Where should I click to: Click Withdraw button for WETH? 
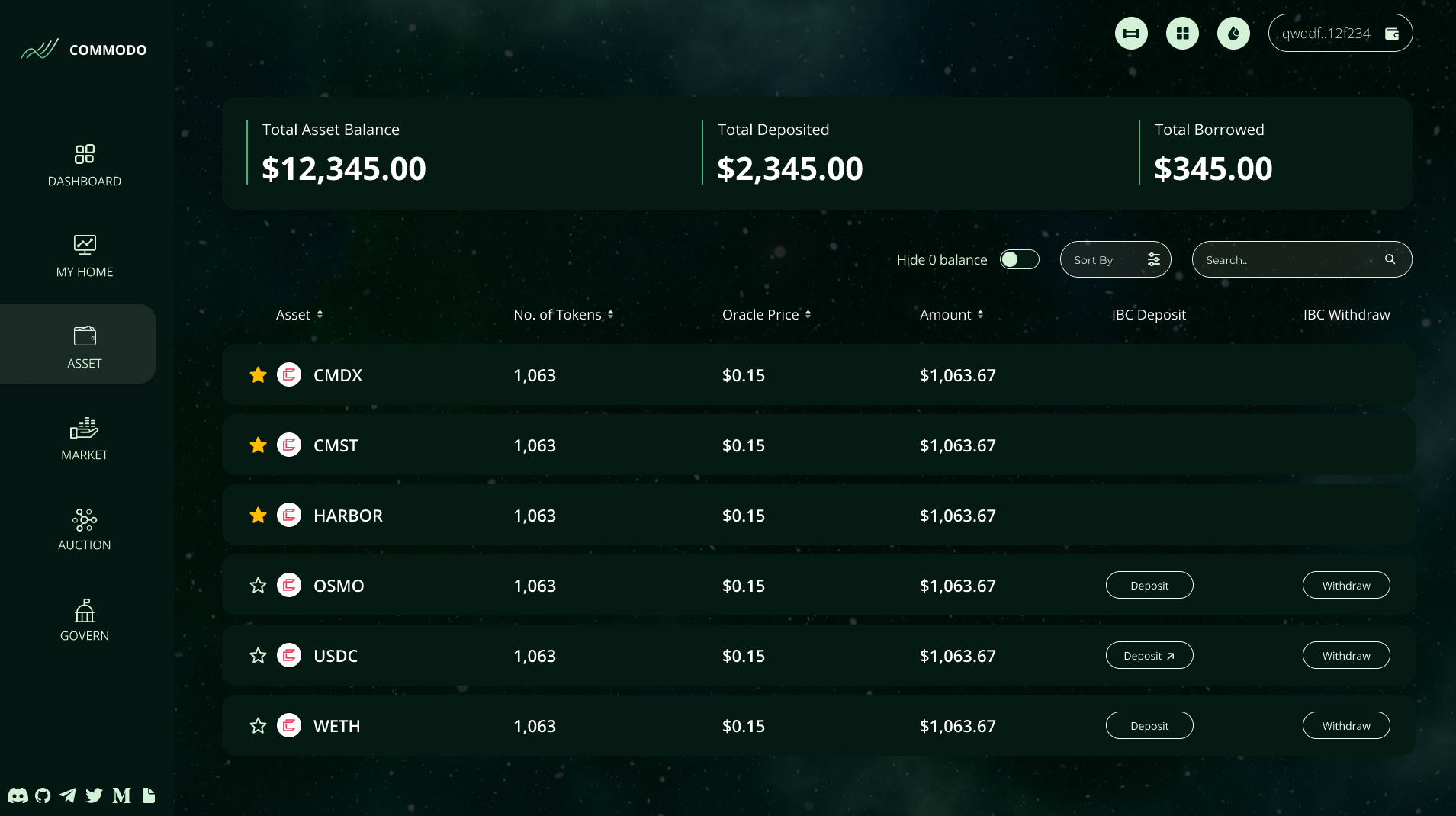(x=1345, y=726)
